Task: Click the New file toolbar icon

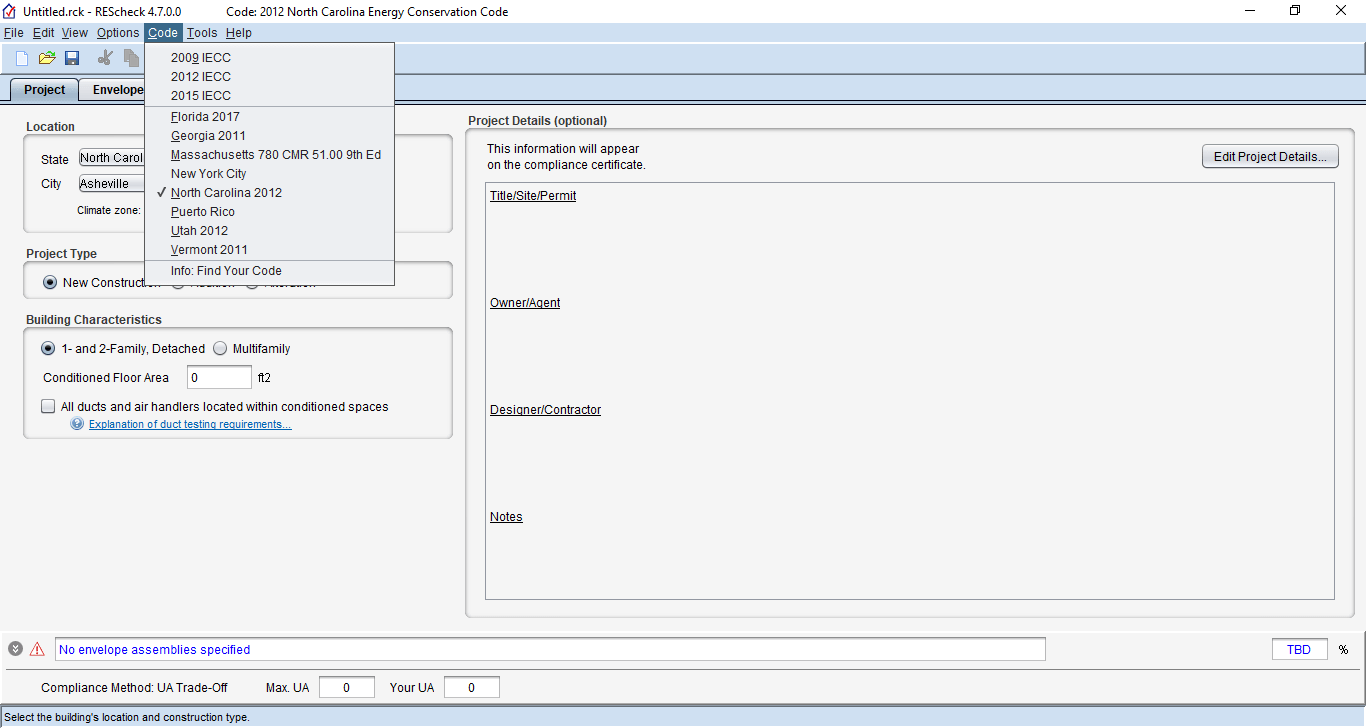Action: click(x=22, y=58)
